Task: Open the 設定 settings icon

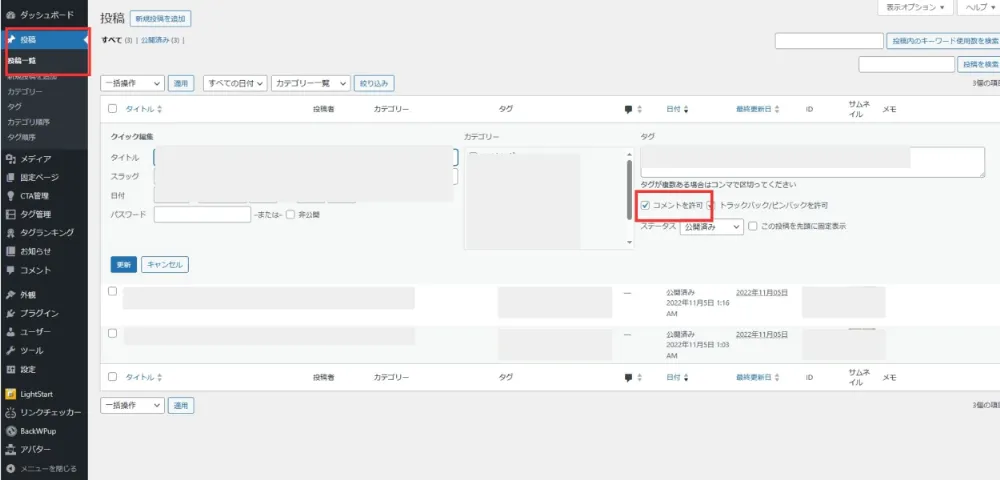Action: (x=10, y=370)
